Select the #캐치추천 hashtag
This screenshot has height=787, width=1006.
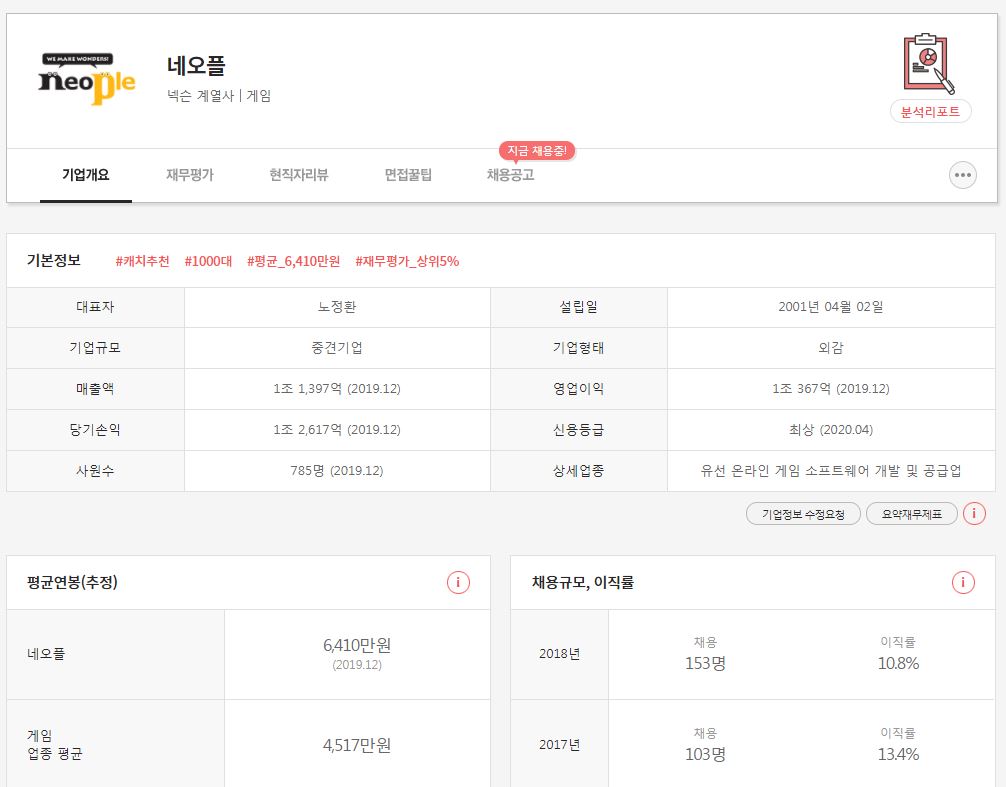tap(142, 261)
